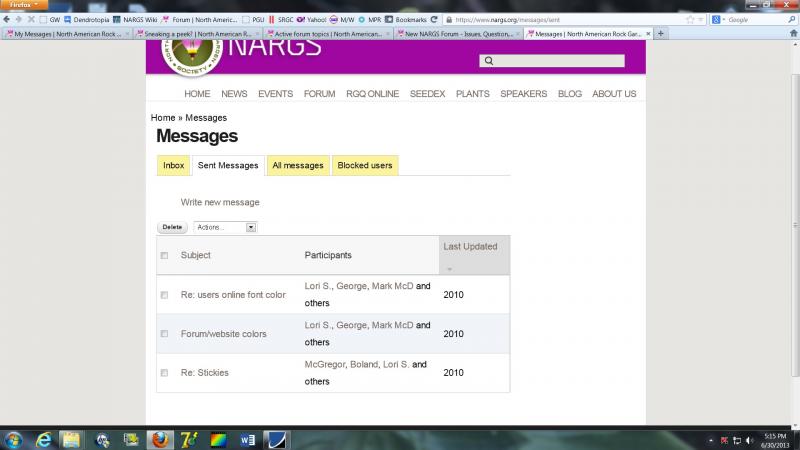Switch to the Inbox tab
Viewport: 800px width, 450px height.
(173, 165)
